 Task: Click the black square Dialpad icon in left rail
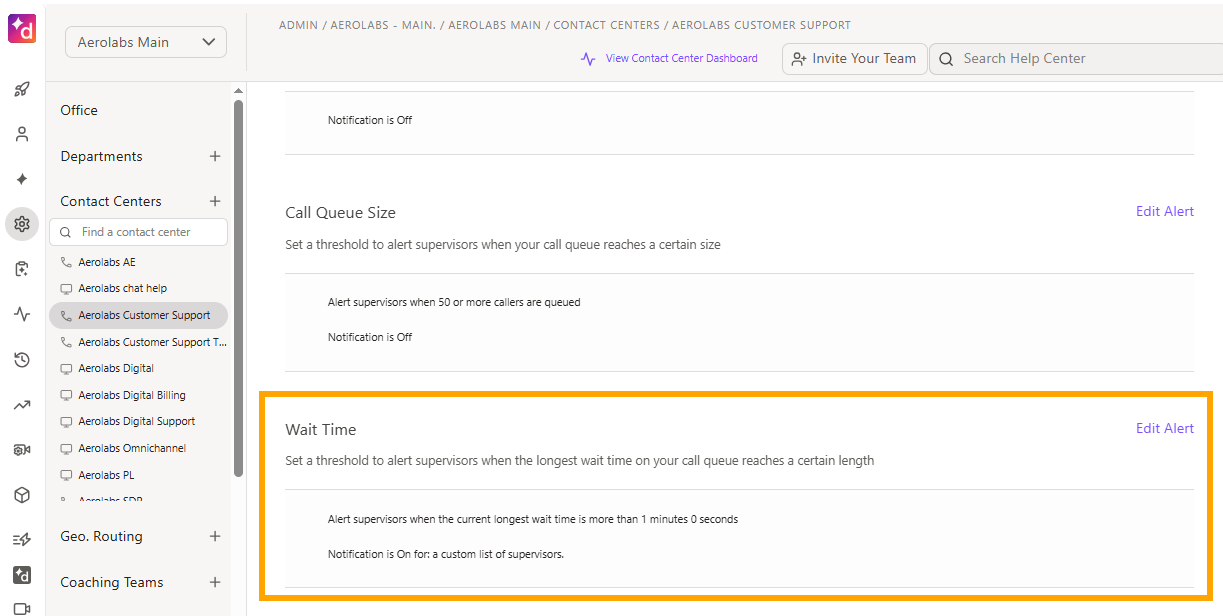[22, 575]
